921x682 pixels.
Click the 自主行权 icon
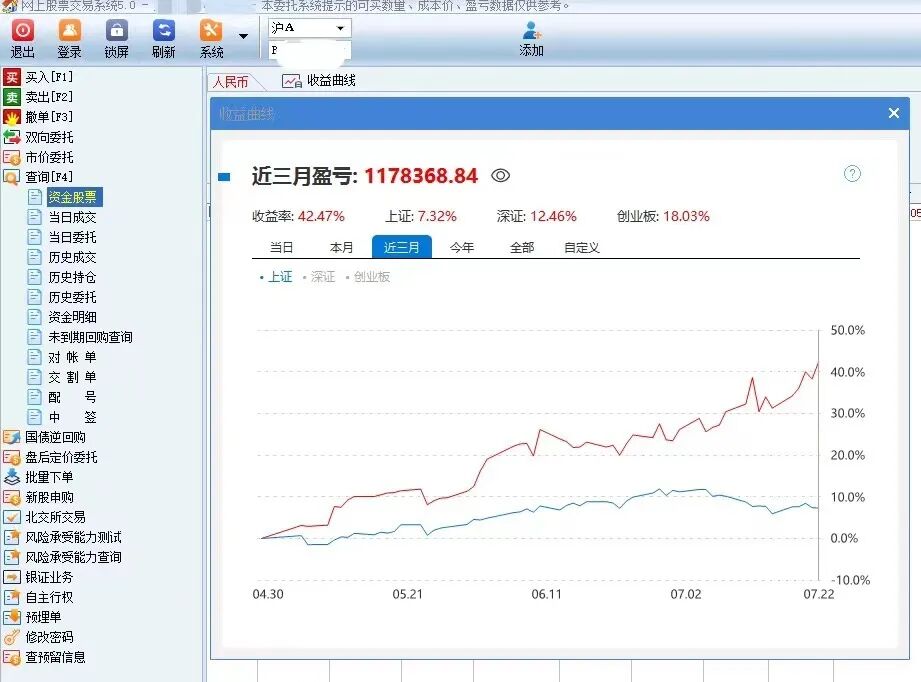click(x=12, y=597)
